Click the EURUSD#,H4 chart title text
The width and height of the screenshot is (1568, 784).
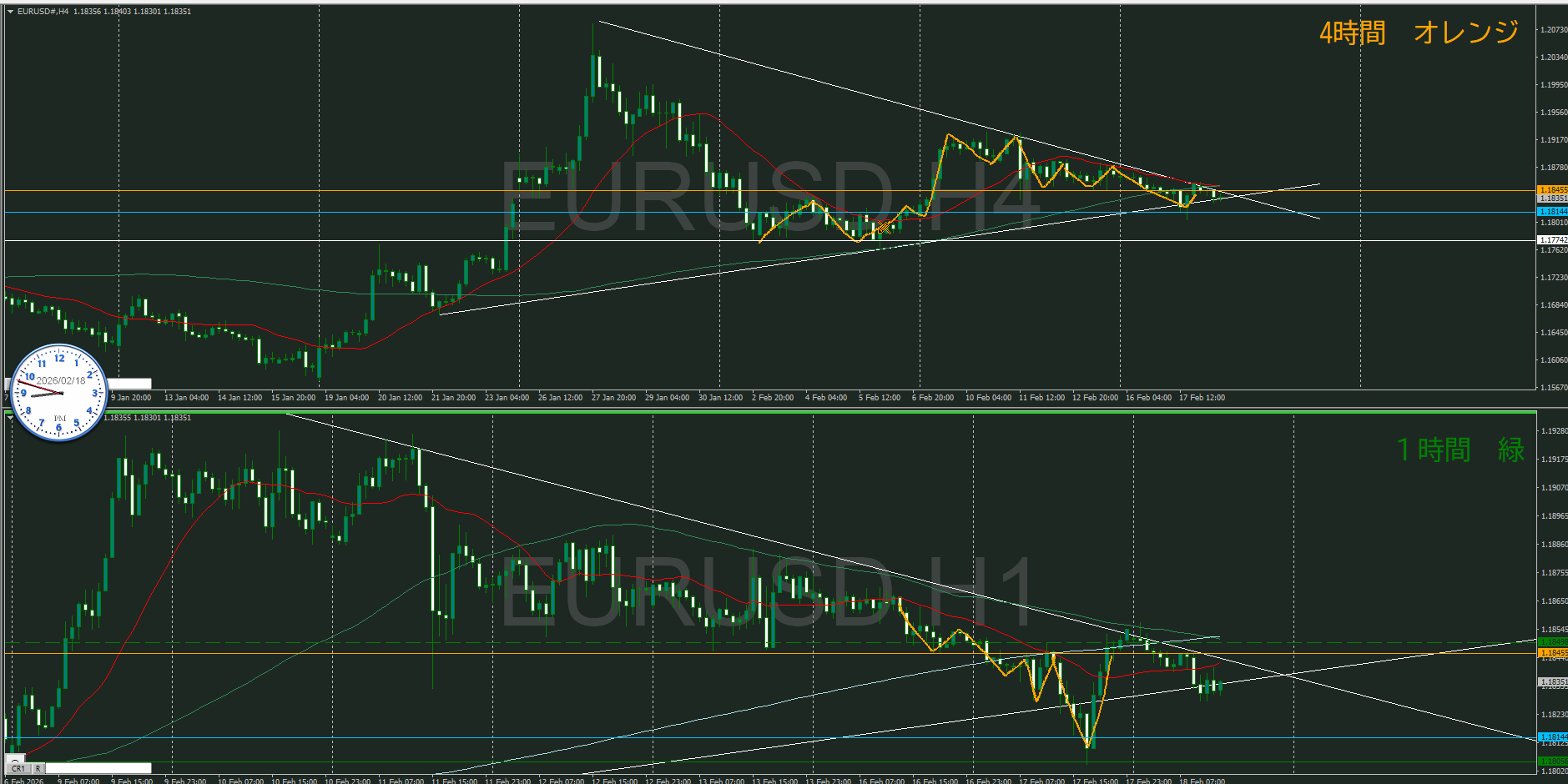click(x=43, y=12)
